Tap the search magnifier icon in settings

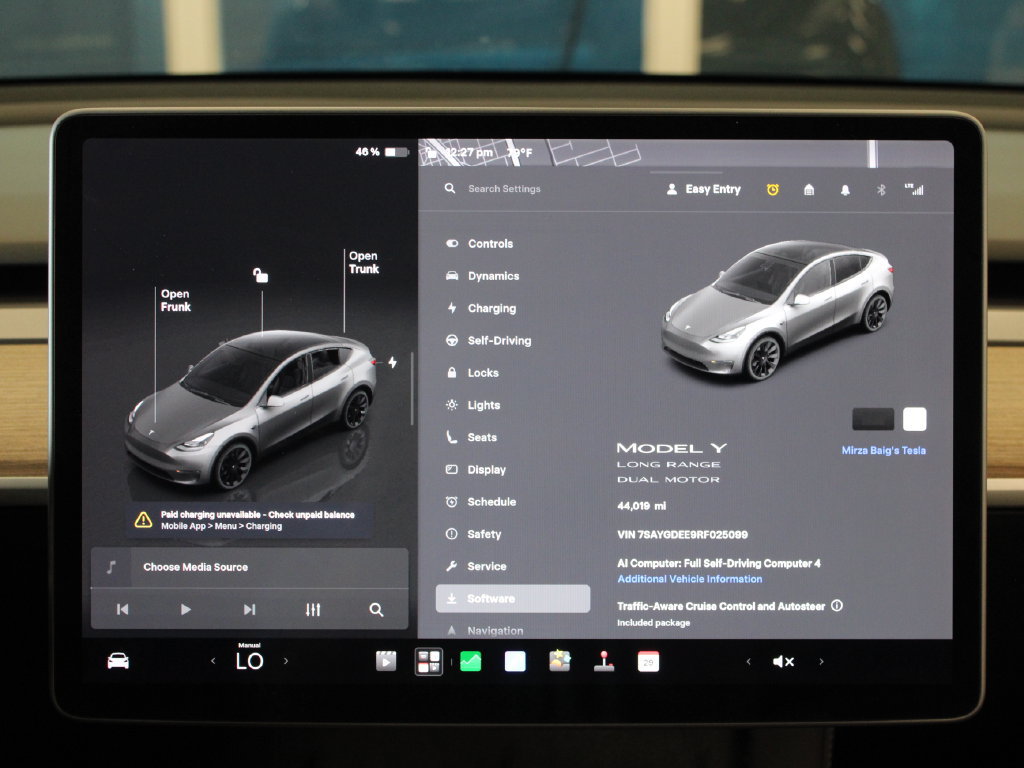coord(450,188)
